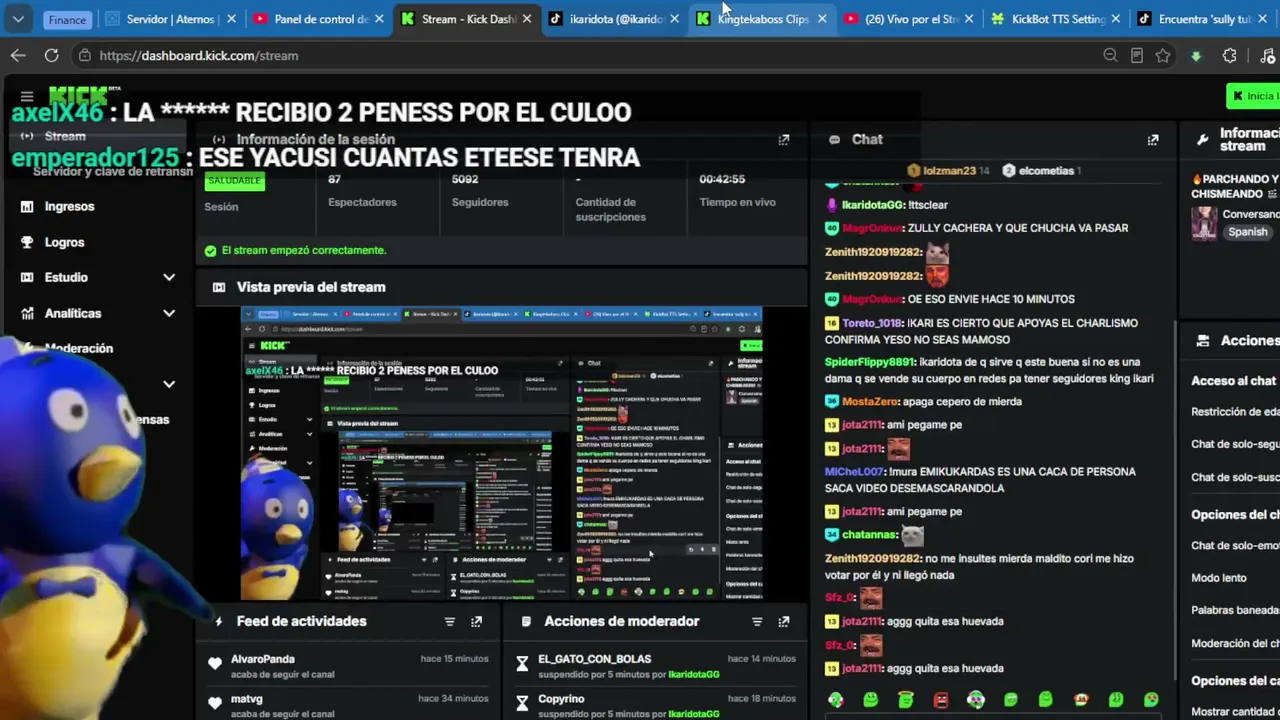Image resolution: width=1280 pixels, height=720 pixels.
Task: Click the 00:42:55 live time value
Action: pyautogui.click(x=722, y=179)
